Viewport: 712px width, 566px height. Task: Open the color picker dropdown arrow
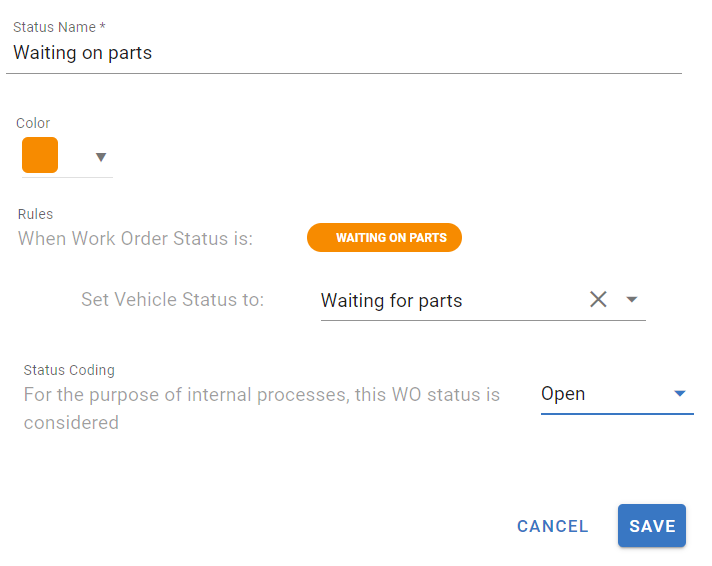100,157
